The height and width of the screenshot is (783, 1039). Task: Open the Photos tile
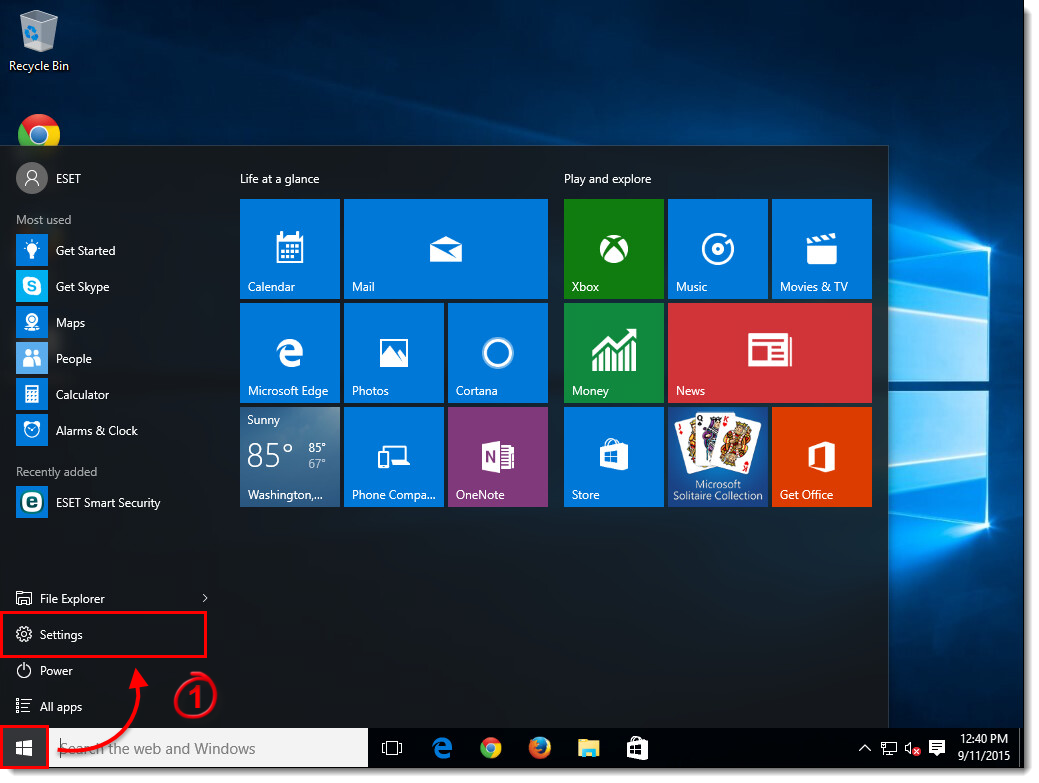[394, 352]
